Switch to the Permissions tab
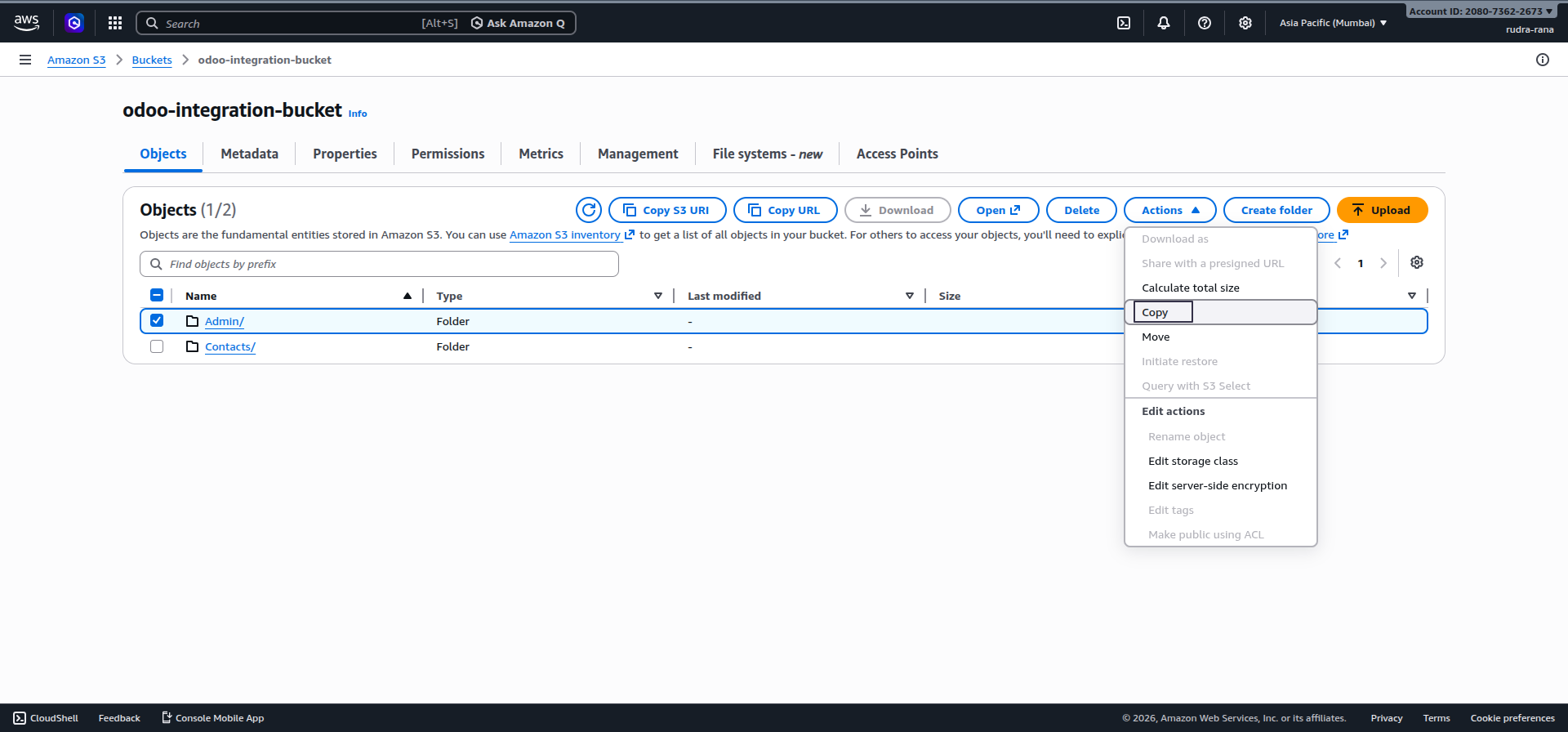This screenshot has height=732, width=1568. click(x=448, y=154)
